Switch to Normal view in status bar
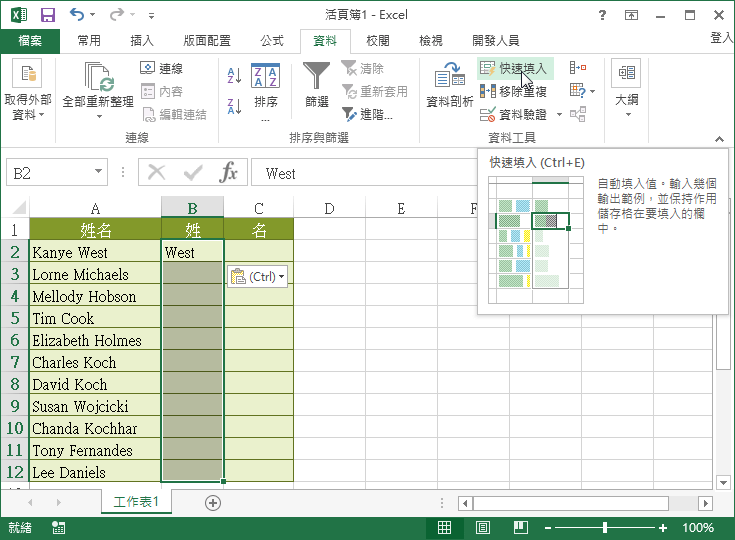Viewport: 735px width, 540px height. (x=444, y=528)
